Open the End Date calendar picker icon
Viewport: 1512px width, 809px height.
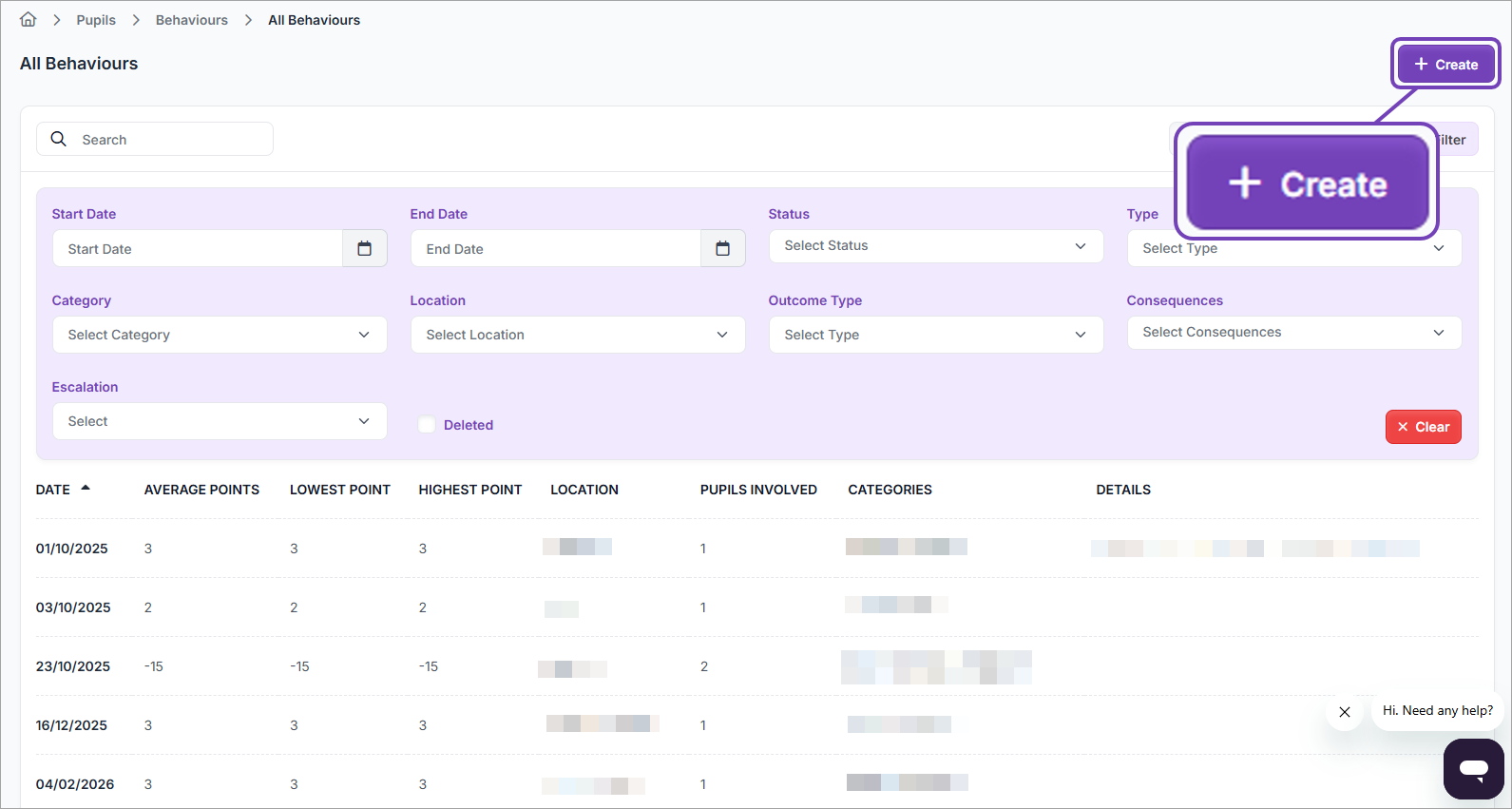(722, 249)
